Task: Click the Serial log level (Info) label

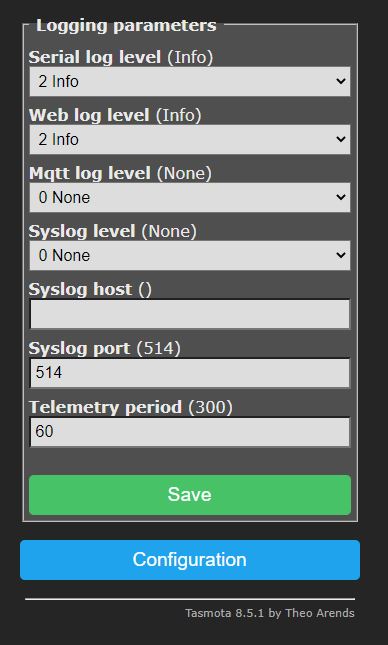Action: [121, 57]
